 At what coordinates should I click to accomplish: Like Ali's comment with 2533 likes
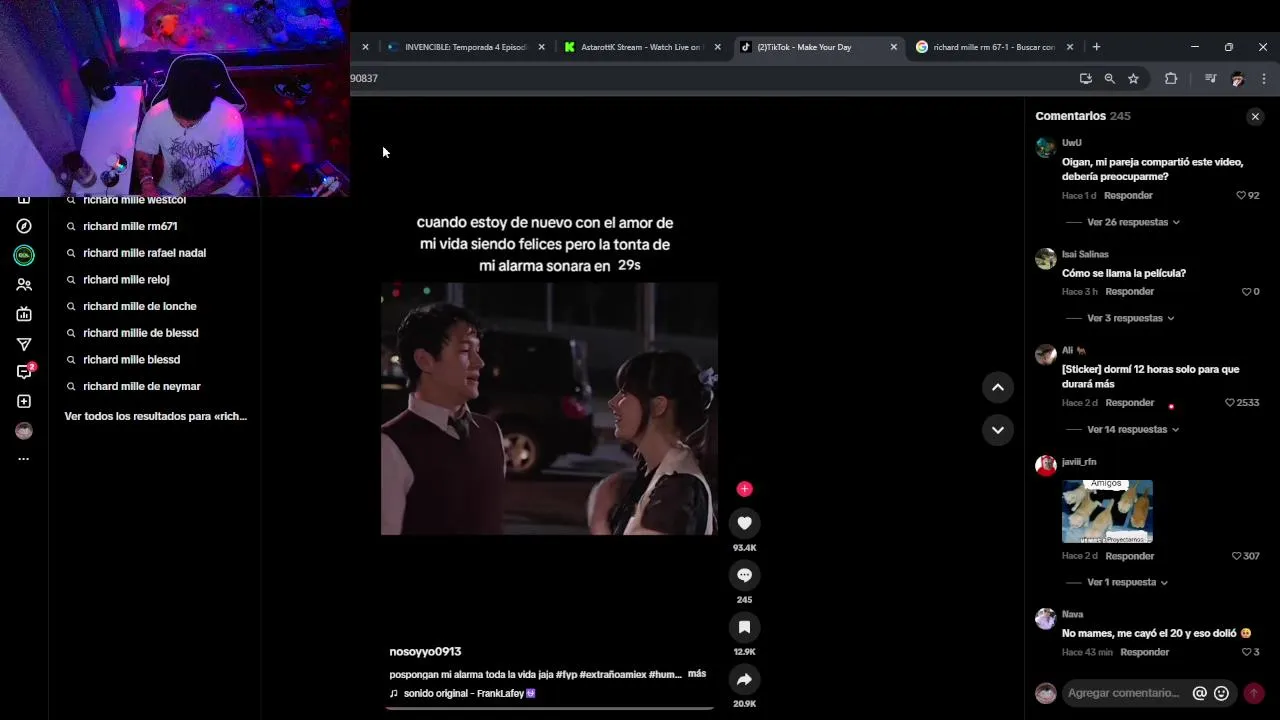1230,403
